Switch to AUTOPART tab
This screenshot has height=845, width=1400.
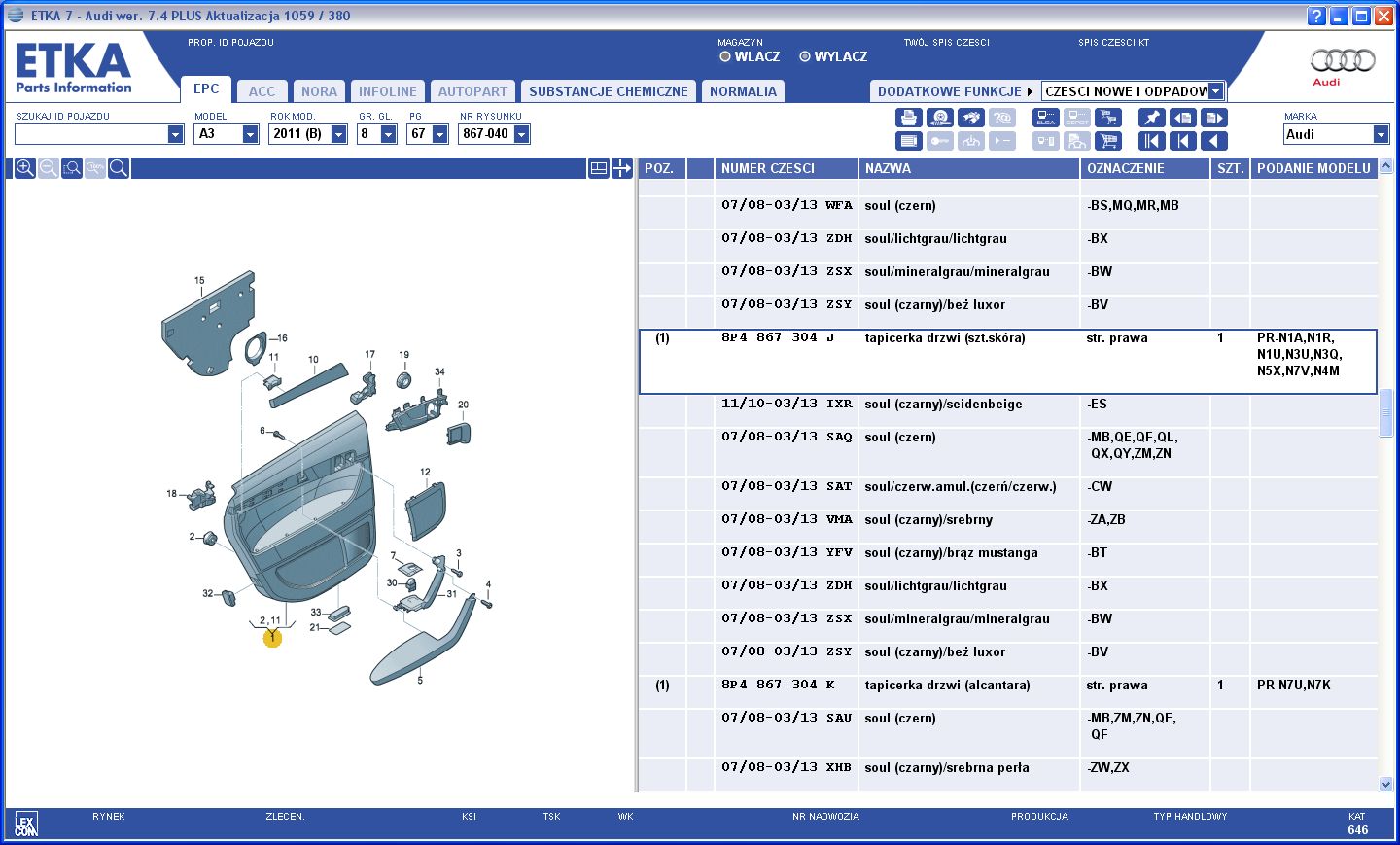point(472,91)
